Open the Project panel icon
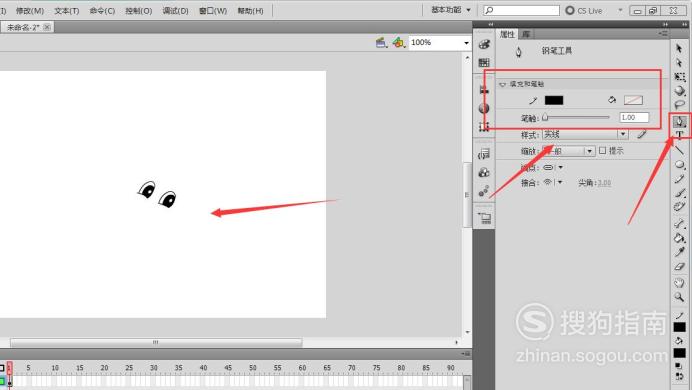Viewport: 692px width, 390px height. pyautogui.click(x=484, y=218)
